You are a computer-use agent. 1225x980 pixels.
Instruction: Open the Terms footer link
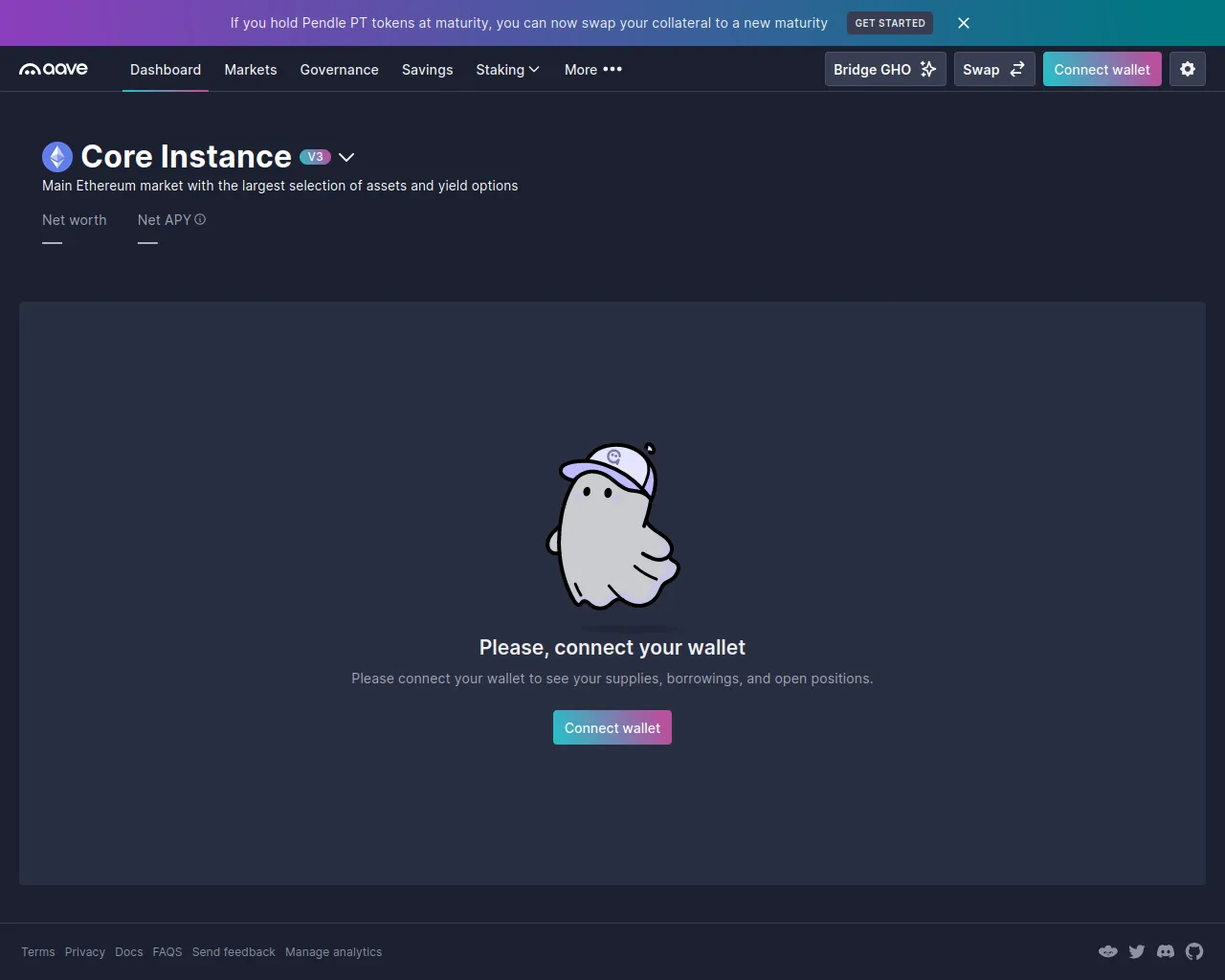tap(38, 952)
